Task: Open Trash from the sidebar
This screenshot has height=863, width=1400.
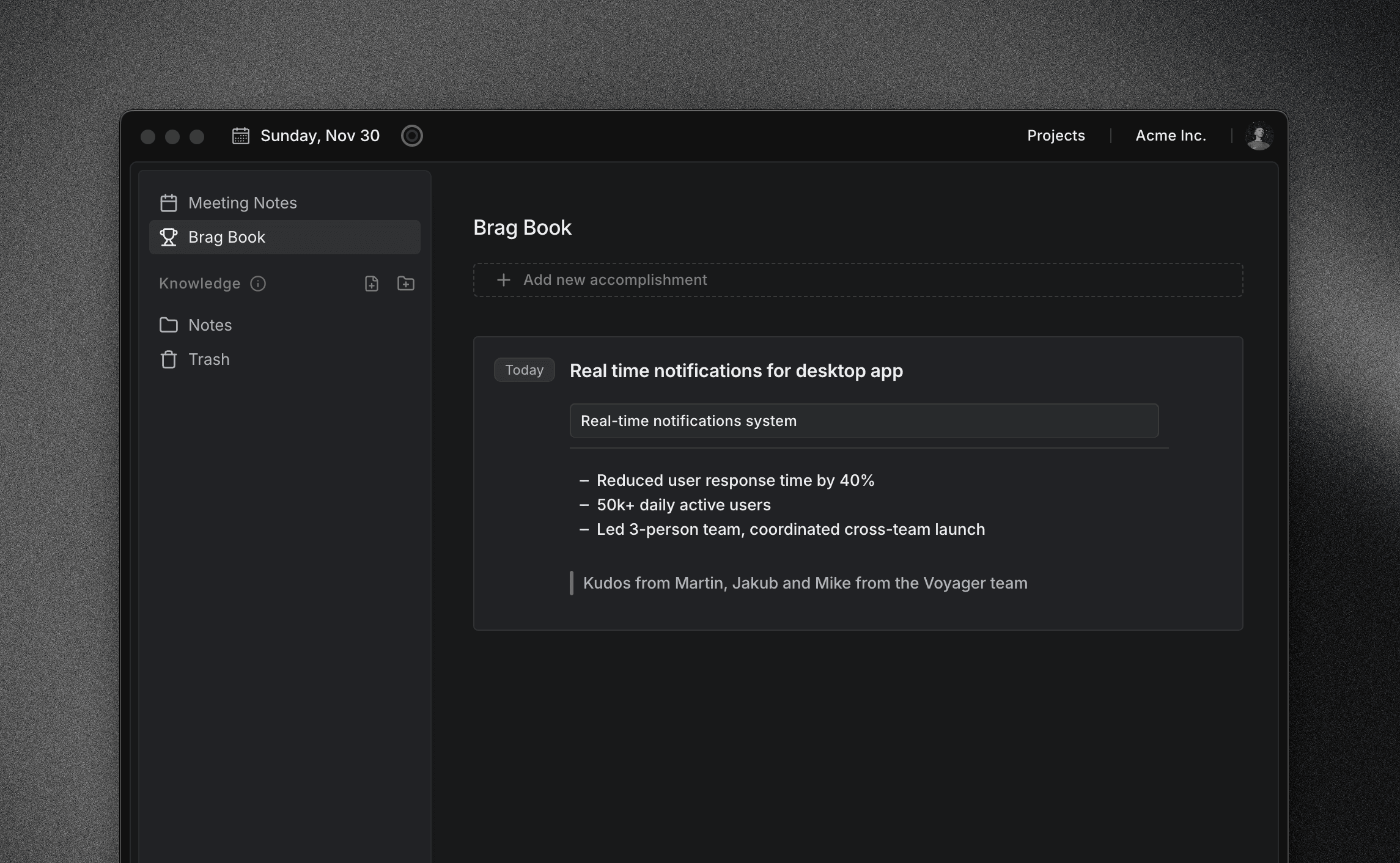Action: pyautogui.click(x=208, y=359)
